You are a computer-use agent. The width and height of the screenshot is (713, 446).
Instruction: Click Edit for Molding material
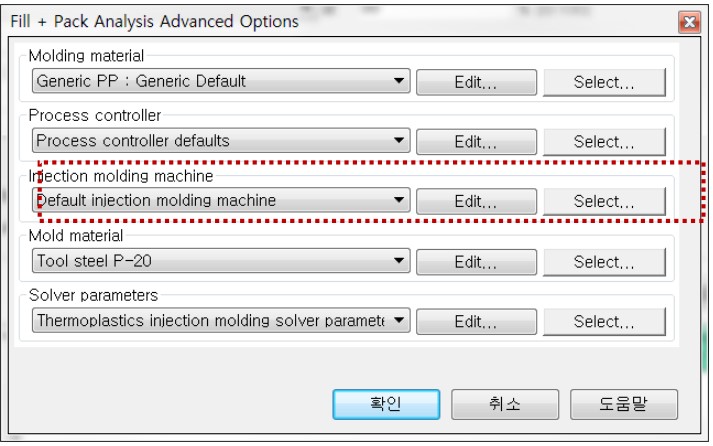click(x=476, y=82)
